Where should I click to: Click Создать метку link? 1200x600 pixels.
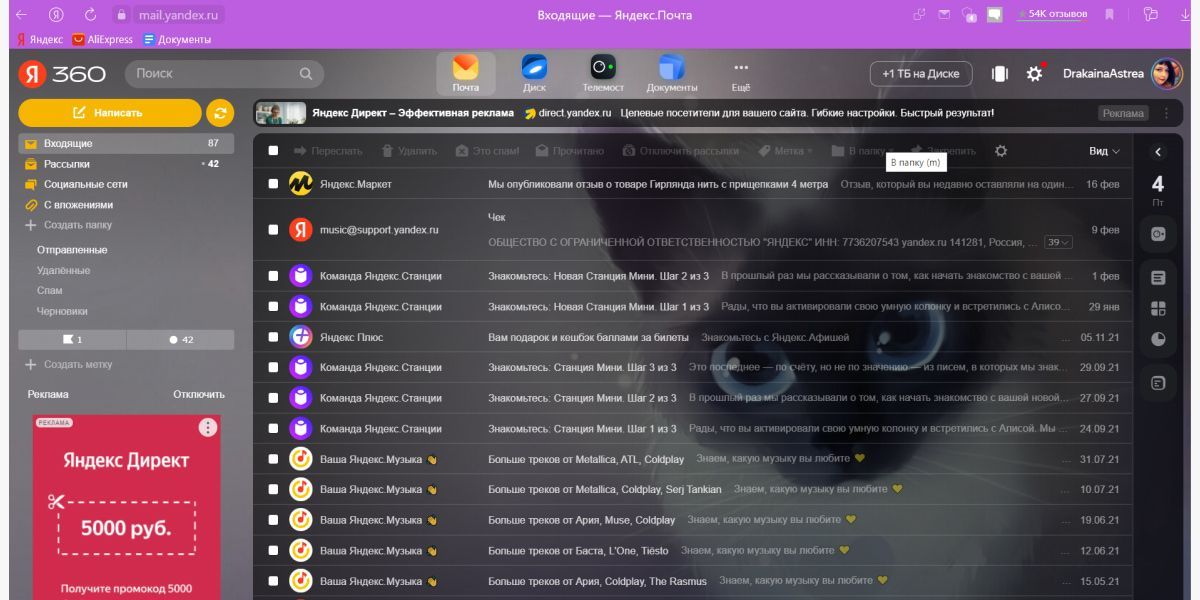(x=68, y=365)
